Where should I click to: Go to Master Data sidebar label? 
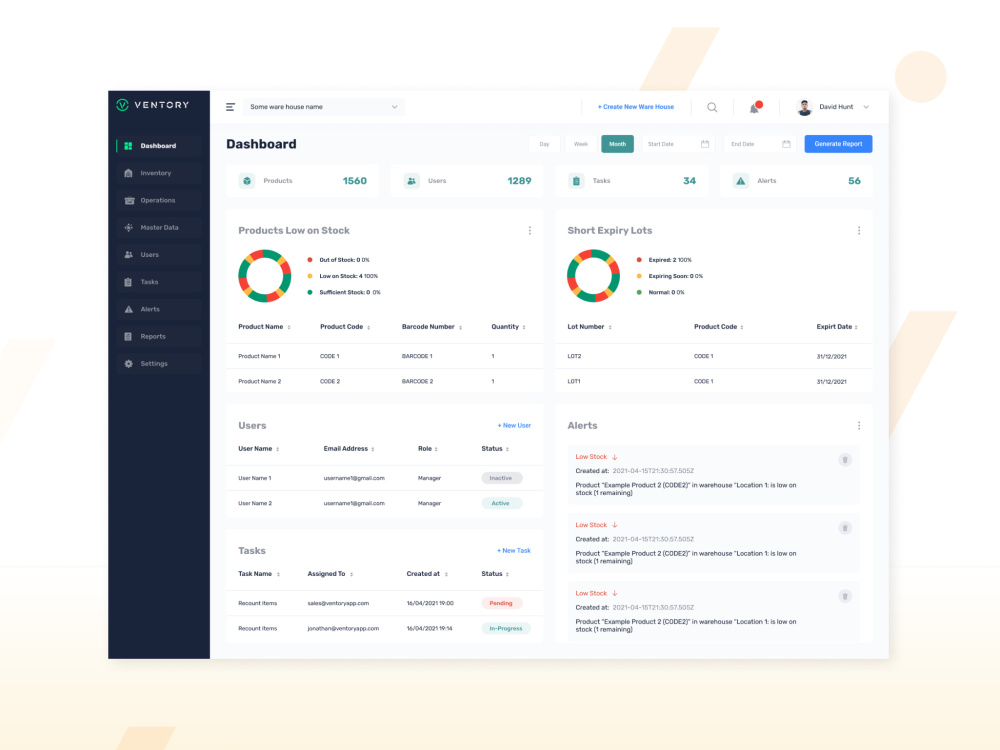click(x=159, y=228)
